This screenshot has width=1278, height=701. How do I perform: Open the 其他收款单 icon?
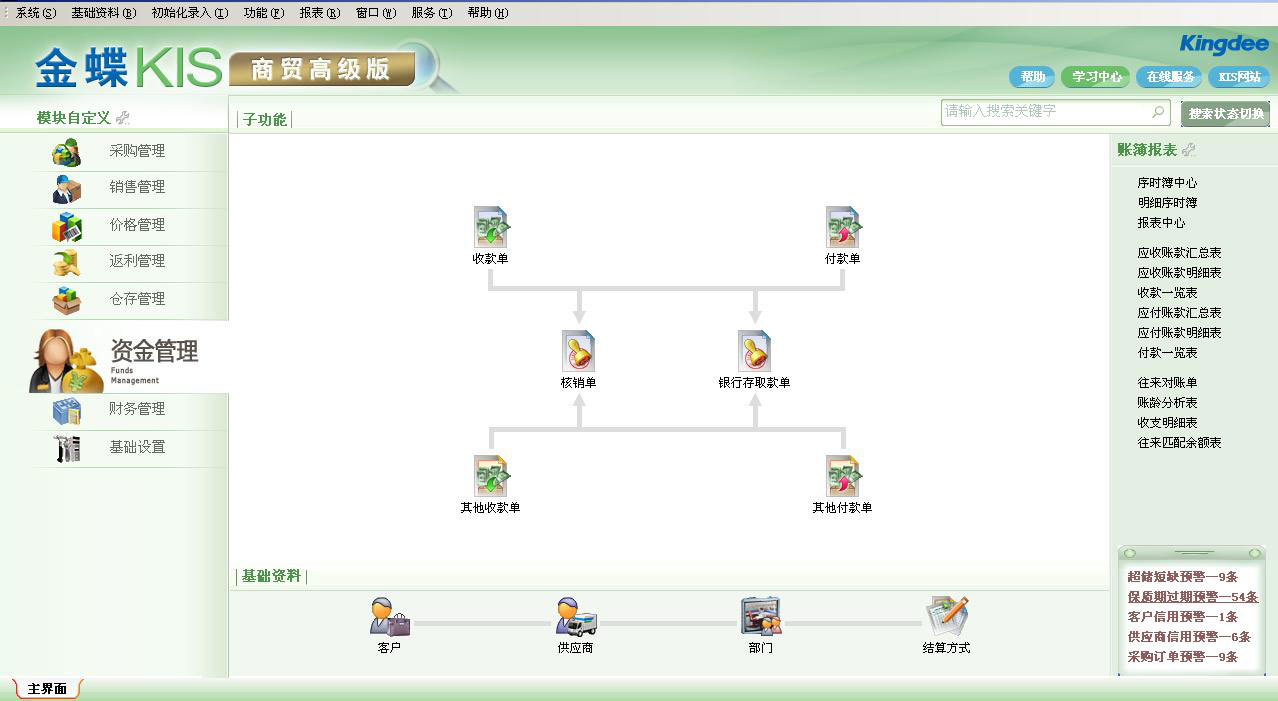(x=491, y=476)
